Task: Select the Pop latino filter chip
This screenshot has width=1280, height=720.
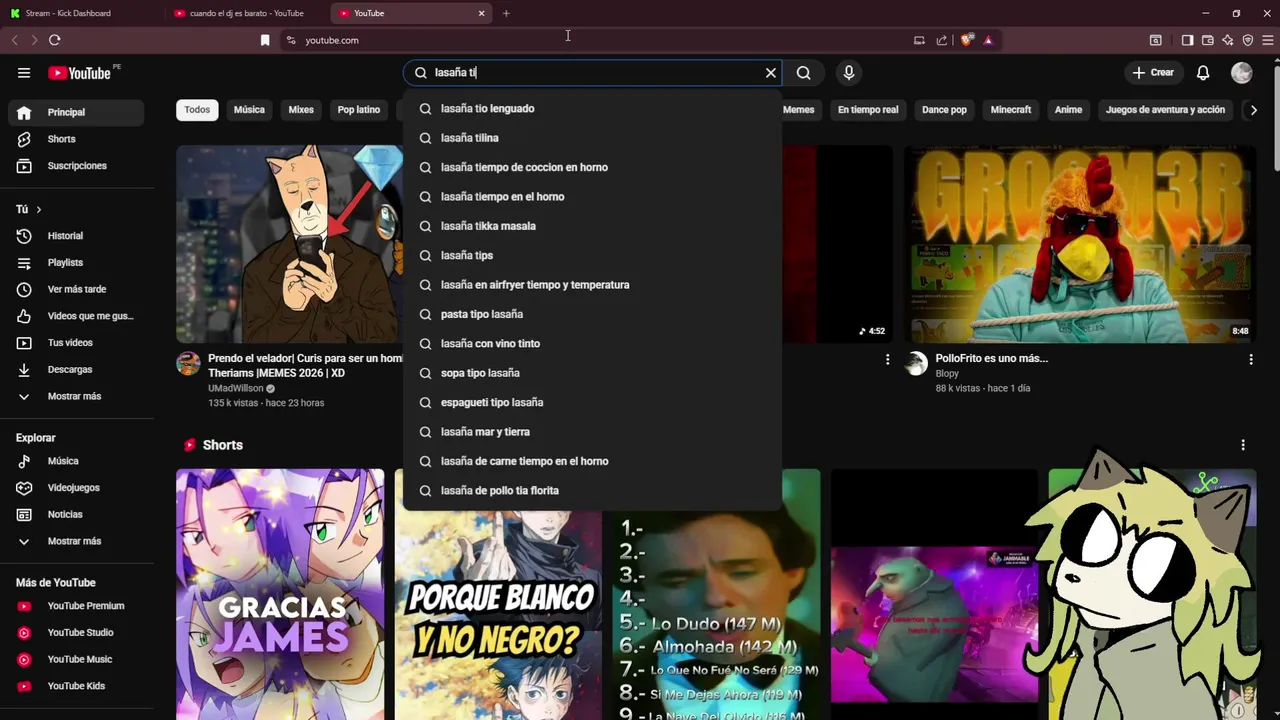Action: tap(359, 110)
